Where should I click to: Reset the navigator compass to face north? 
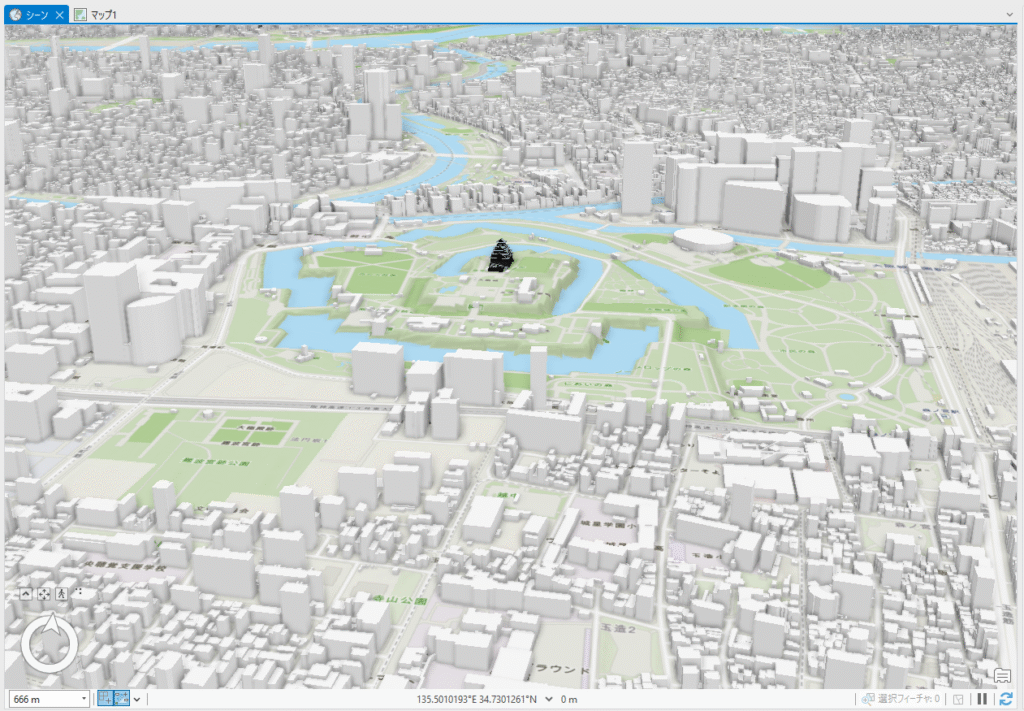click(48, 643)
